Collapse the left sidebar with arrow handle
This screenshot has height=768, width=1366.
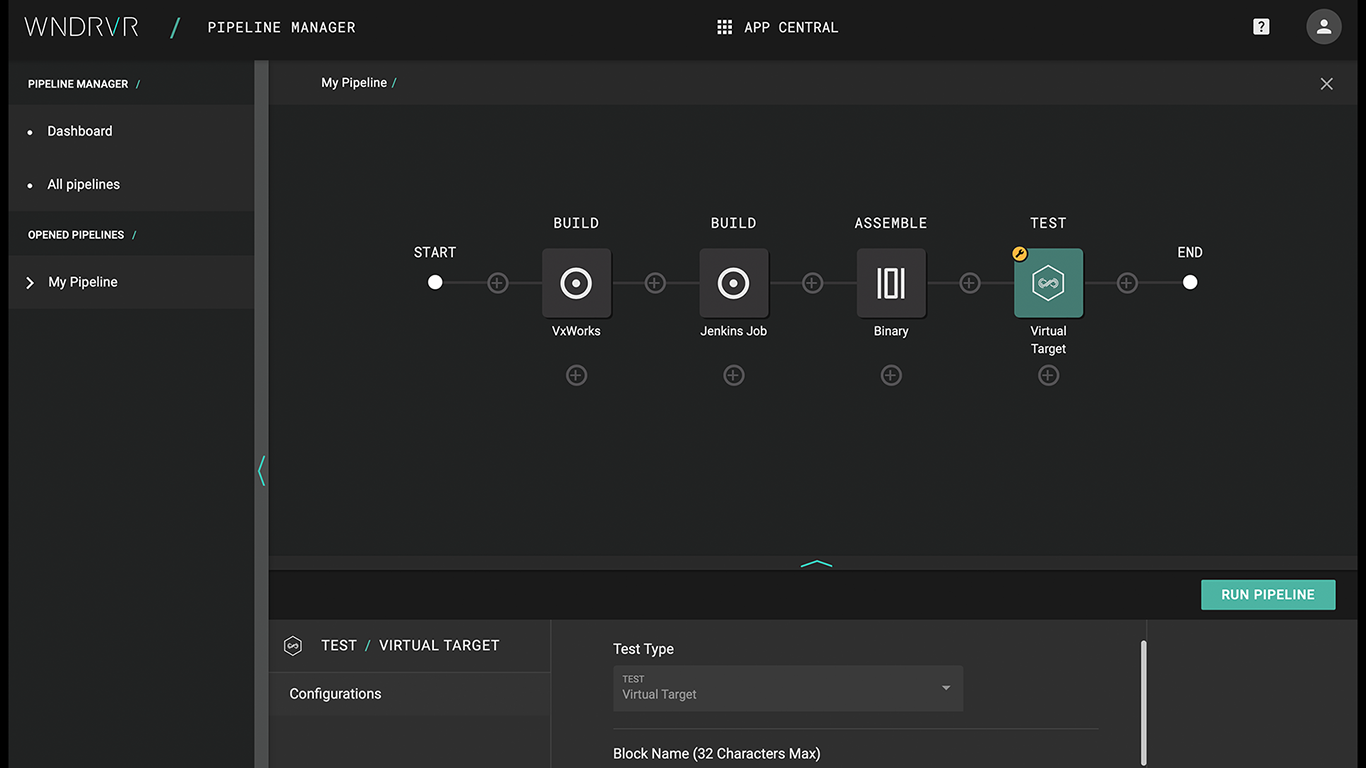point(262,470)
